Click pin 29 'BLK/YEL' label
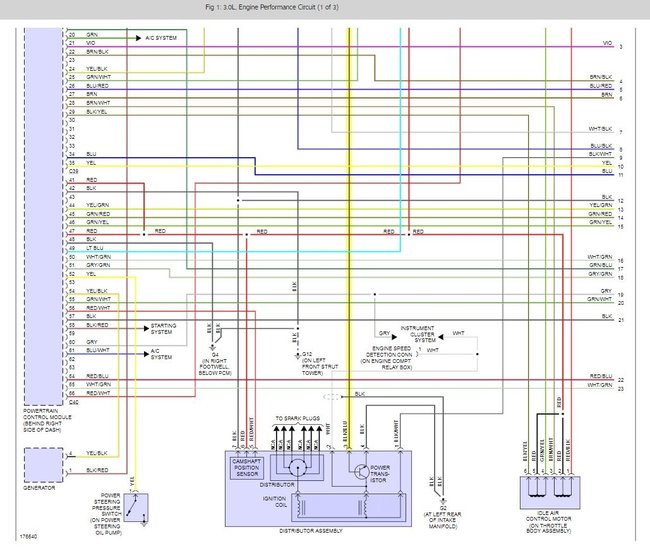Screen dimensions: 650x551 tap(97, 112)
